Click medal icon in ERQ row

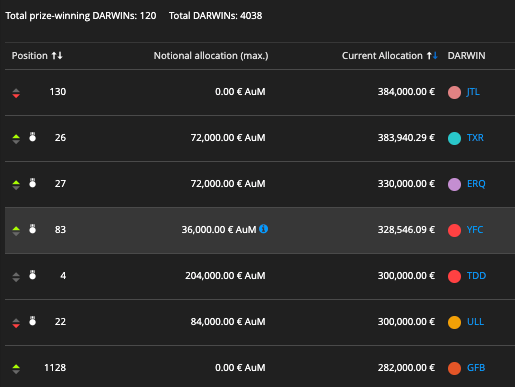tap(32, 183)
